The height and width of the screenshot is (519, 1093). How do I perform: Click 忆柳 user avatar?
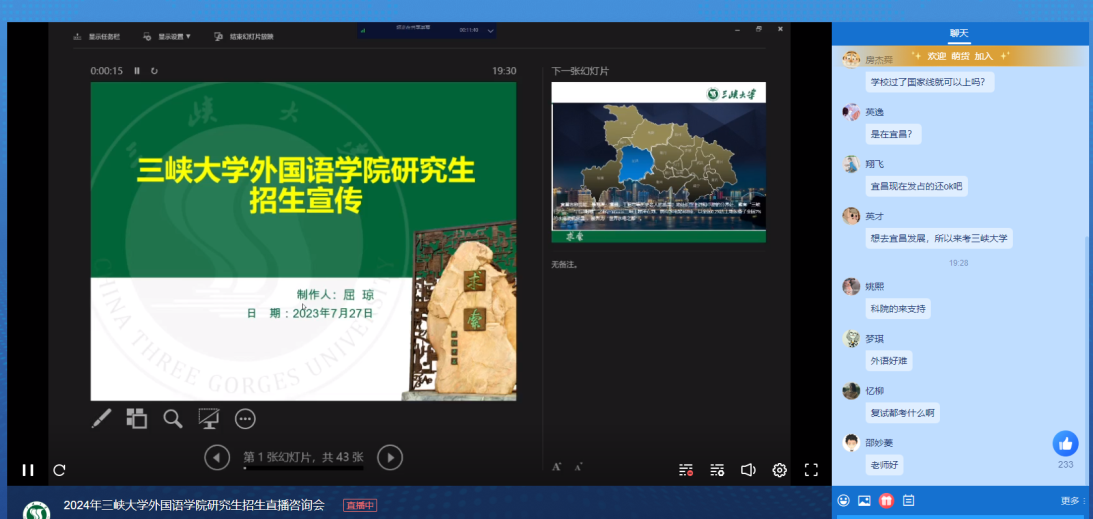pos(851,391)
